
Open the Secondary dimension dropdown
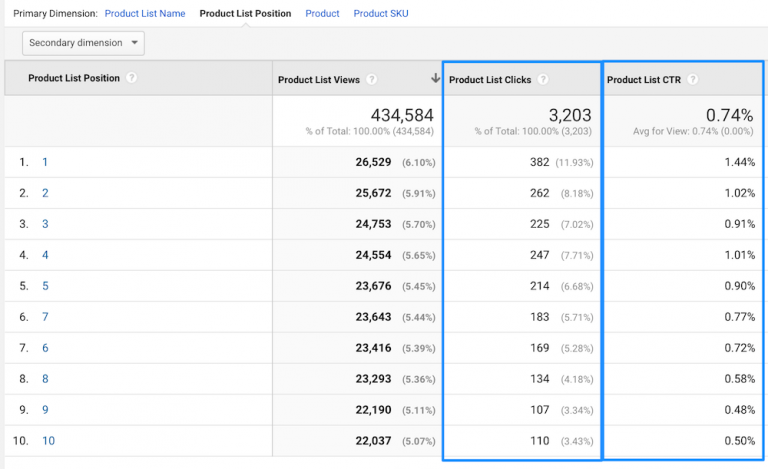click(83, 43)
